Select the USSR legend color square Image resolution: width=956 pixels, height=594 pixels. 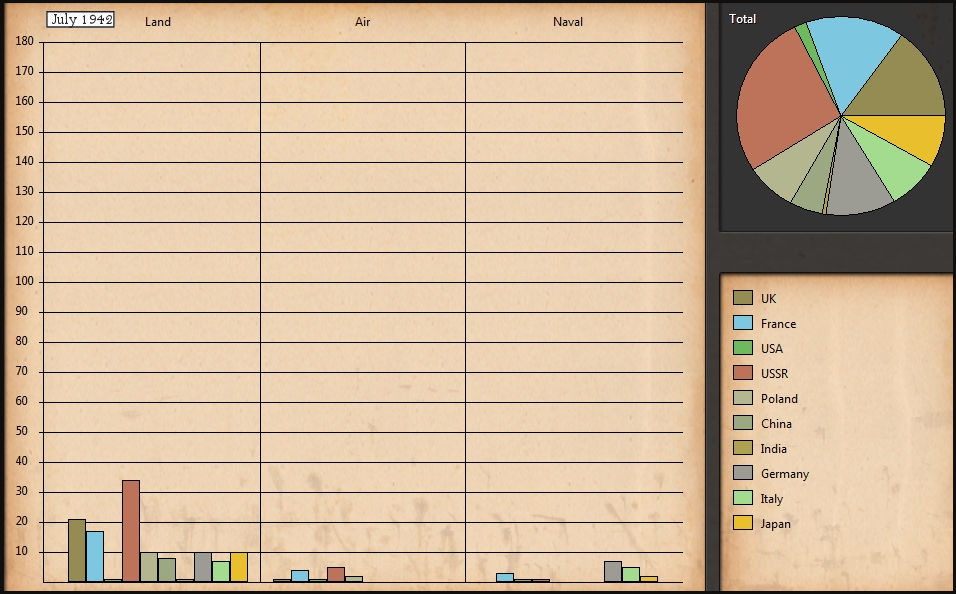click(742, 373)
